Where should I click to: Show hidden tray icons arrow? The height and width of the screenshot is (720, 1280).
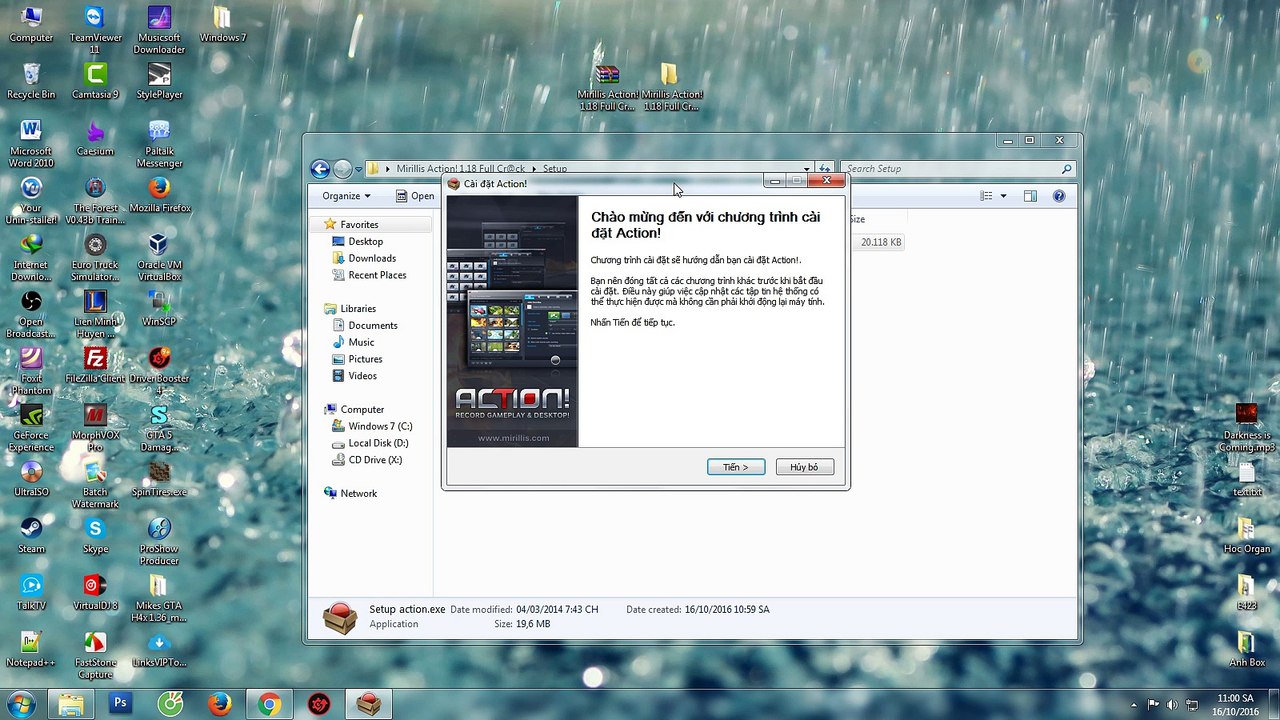[1133, 705]
